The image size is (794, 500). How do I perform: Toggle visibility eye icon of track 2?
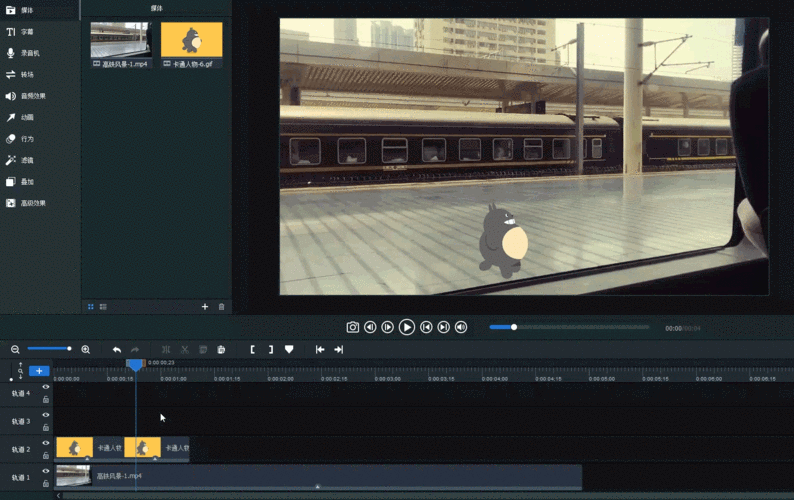point(46,443)
